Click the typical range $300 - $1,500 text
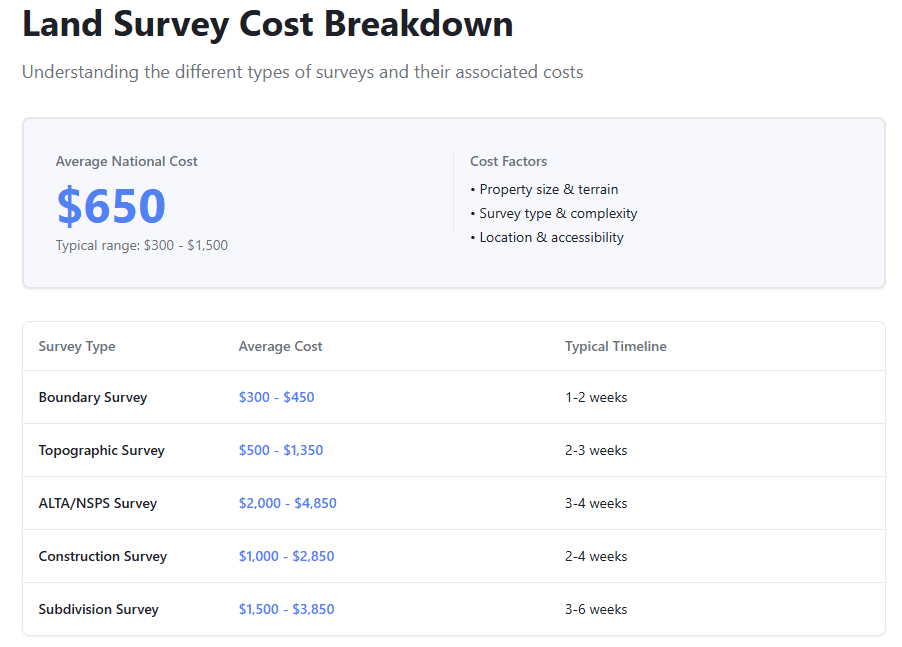Image resolution: width=902 pixels, height=647 pixels. pos(142,245)
